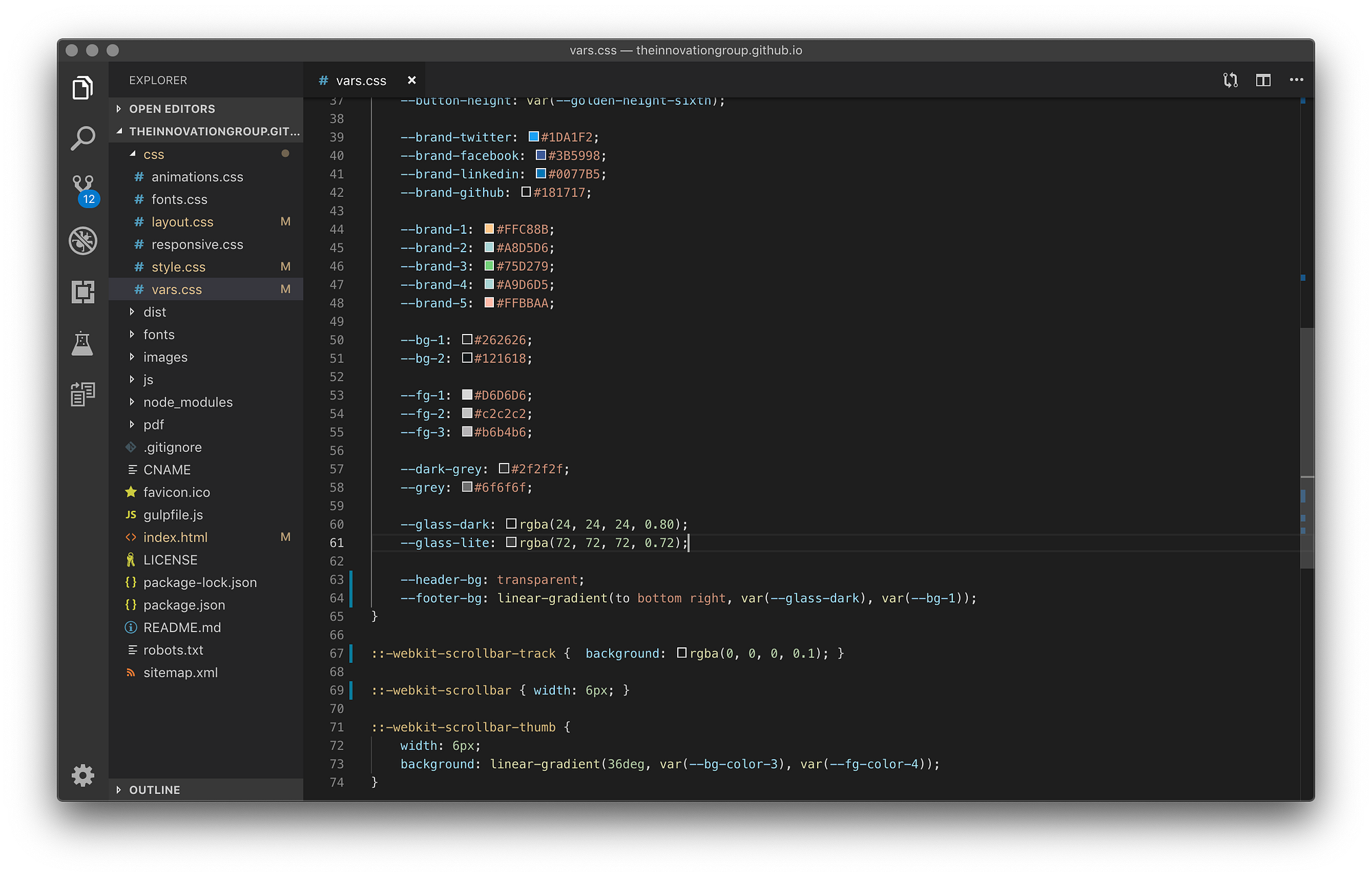Screen dimensions: 1372x877
Task: Open the gulpfile.js file
Action: pyautogui.click(x=173, y=515)
